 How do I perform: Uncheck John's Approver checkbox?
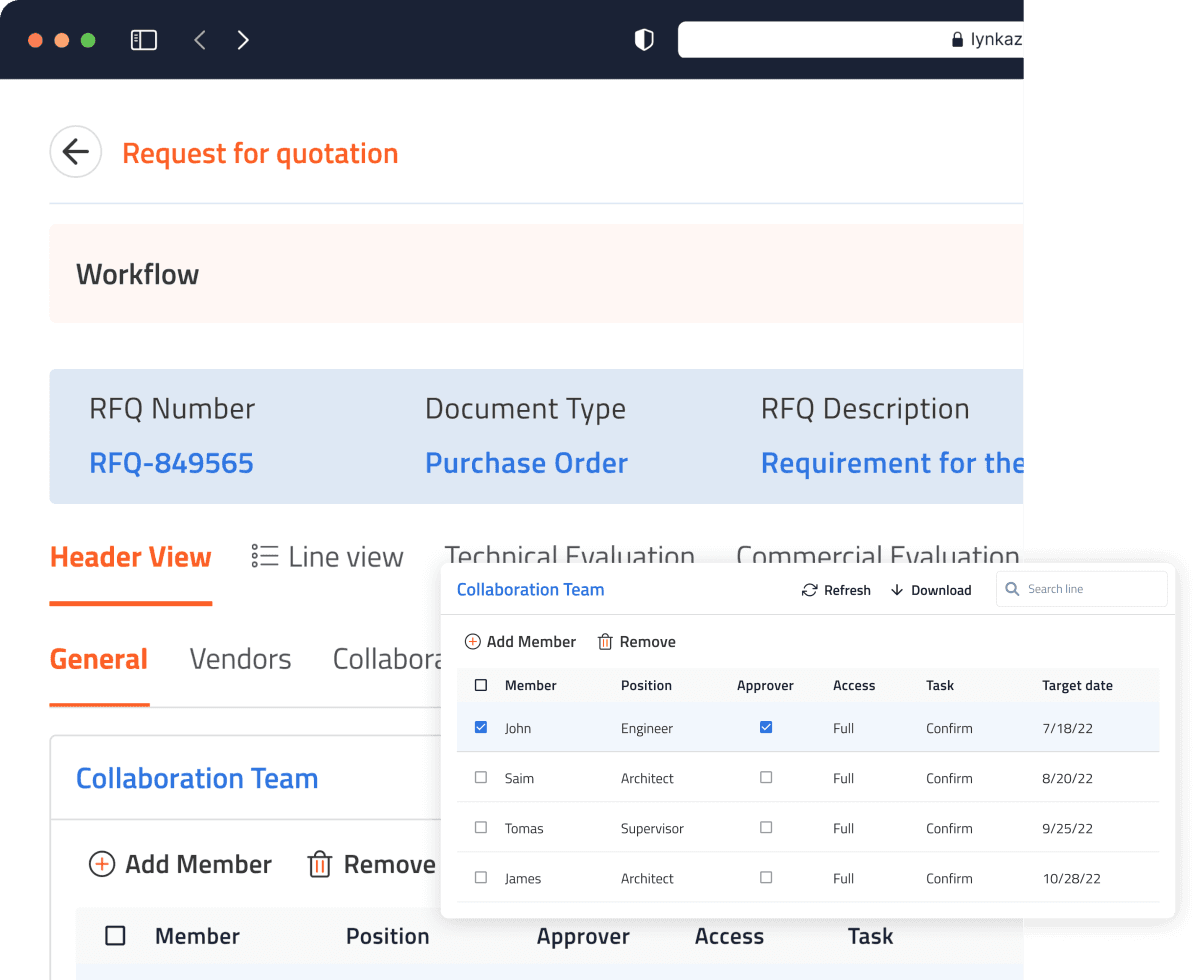click(x=766, y=727)
